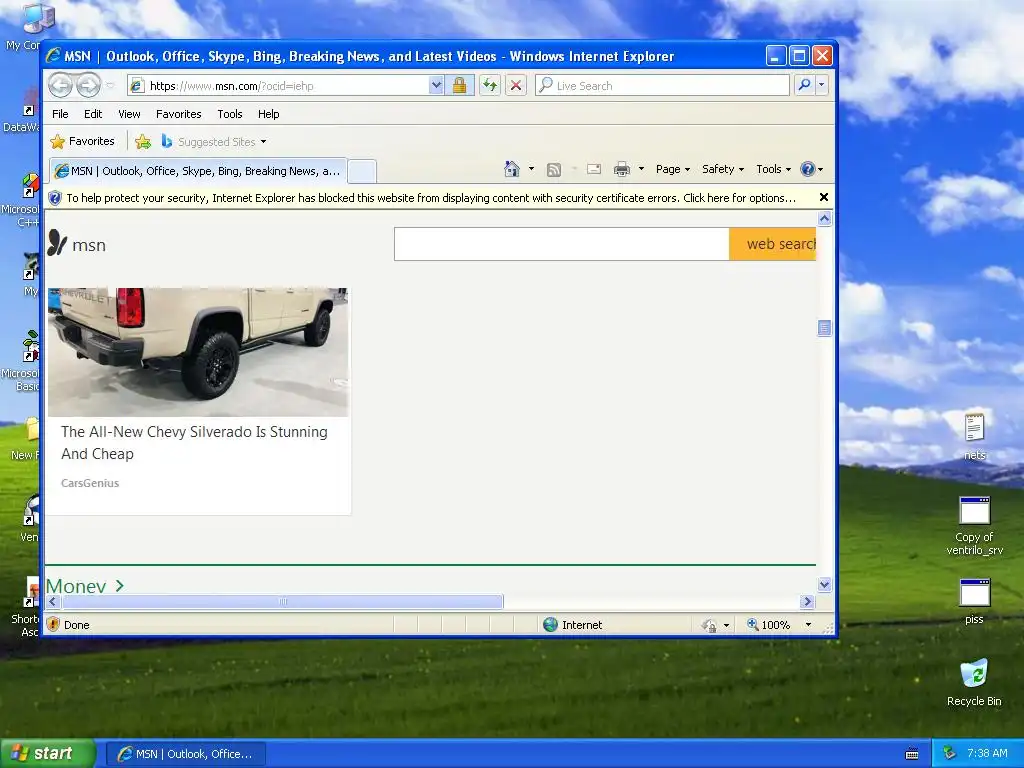Viewport: 1024px width, 768px height.
Task: Click the Internet zone globe icon
Action: [x=551, y=624]
